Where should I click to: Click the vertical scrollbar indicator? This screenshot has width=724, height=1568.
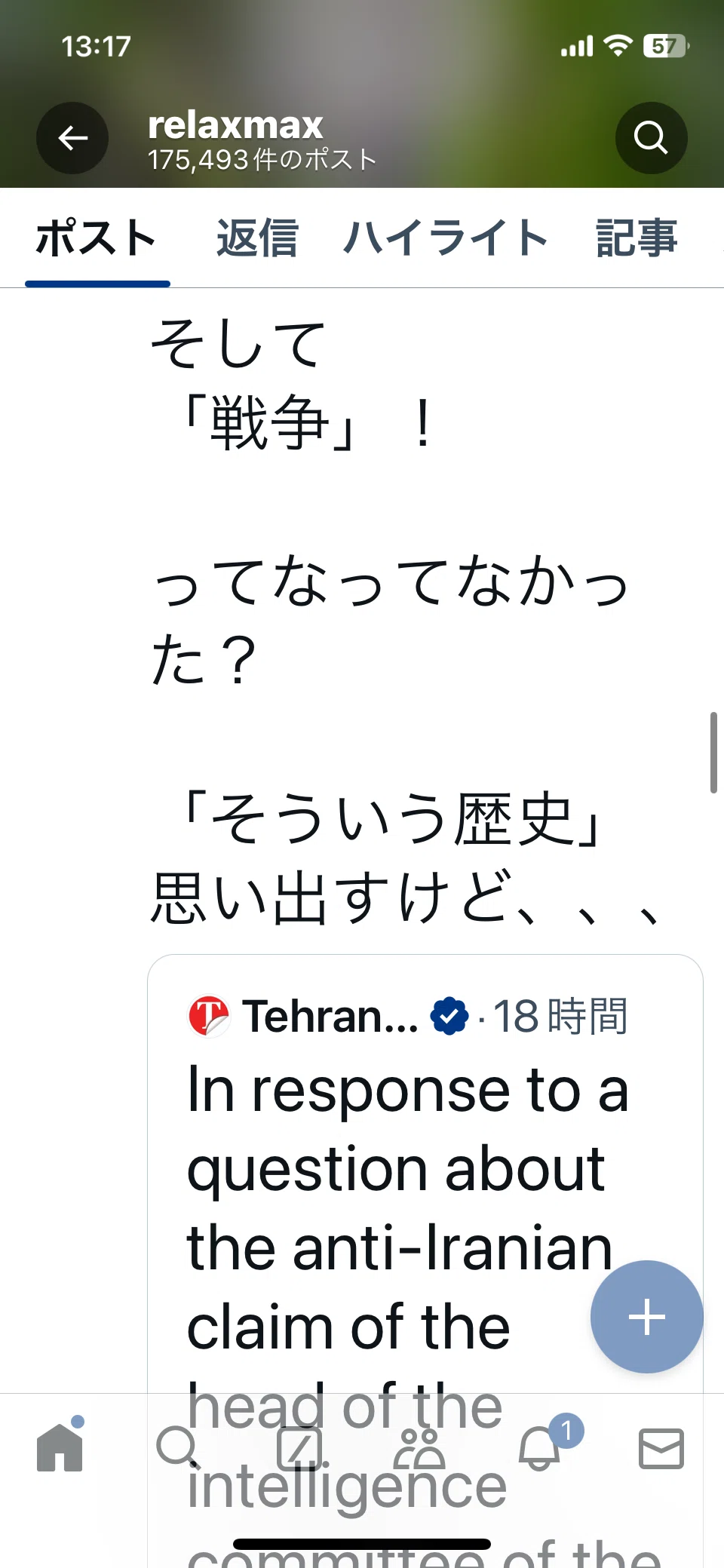[713, 753]
